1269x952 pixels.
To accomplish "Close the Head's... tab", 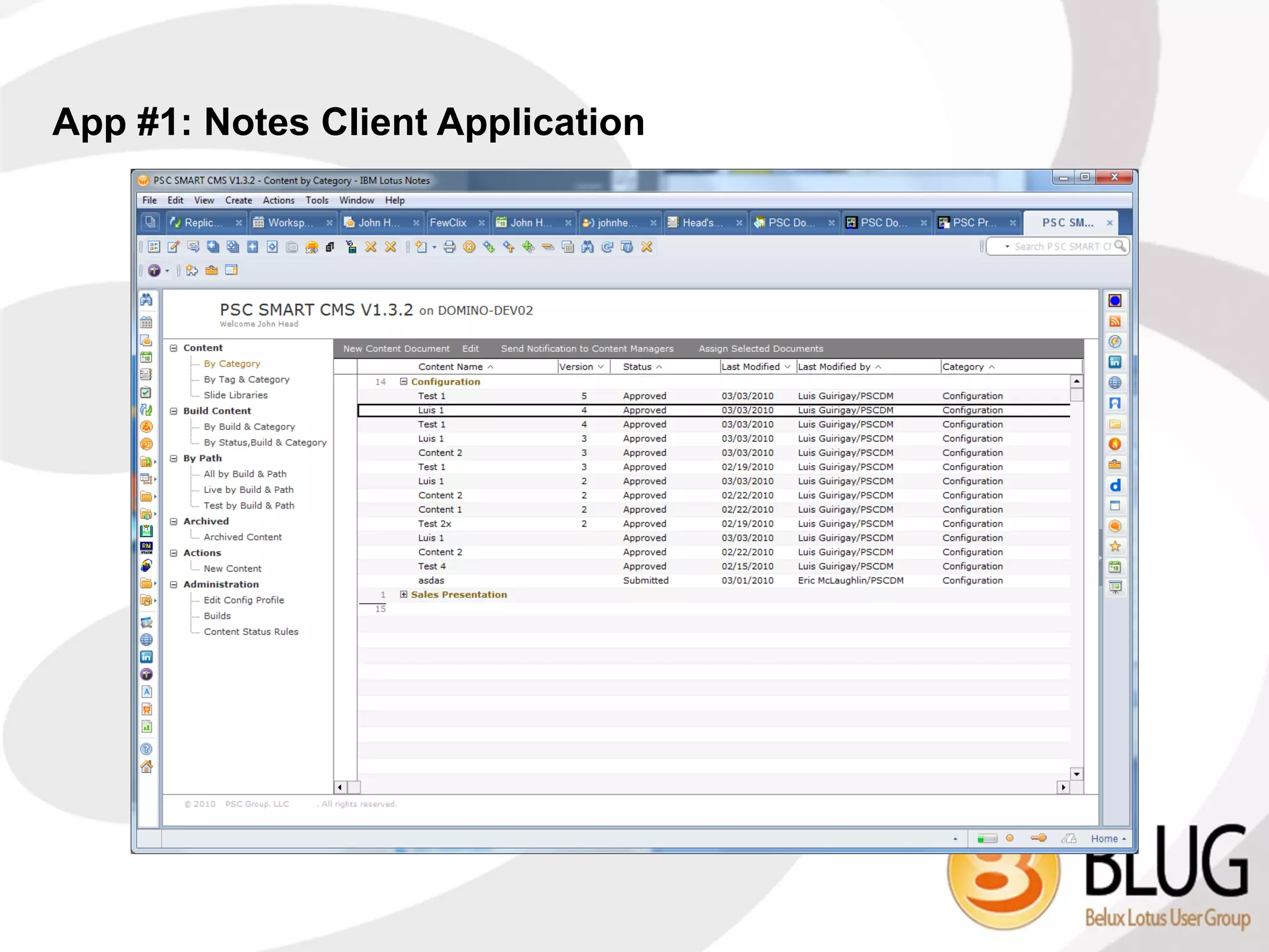I will click(739, 223).
